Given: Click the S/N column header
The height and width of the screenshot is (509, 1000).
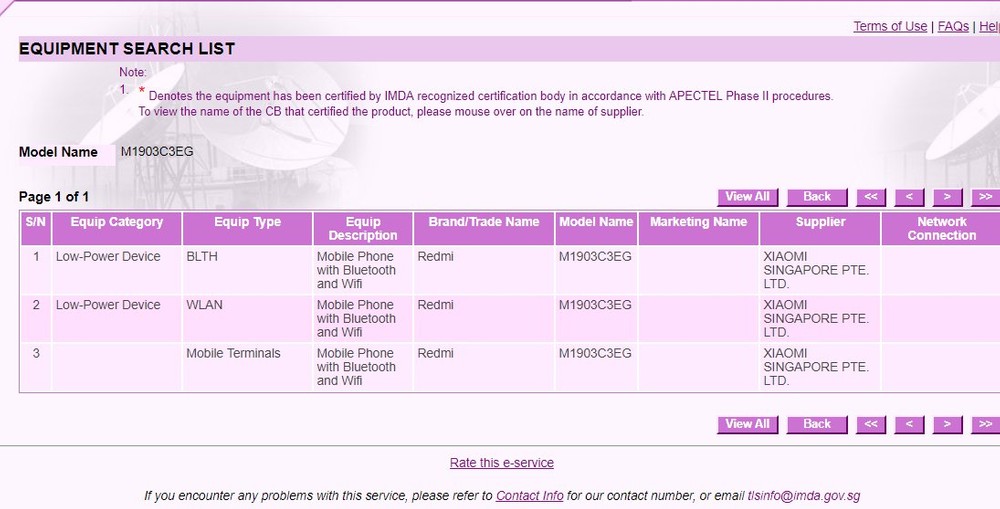Looking at the screenshot, I should (x=36, y=228).
